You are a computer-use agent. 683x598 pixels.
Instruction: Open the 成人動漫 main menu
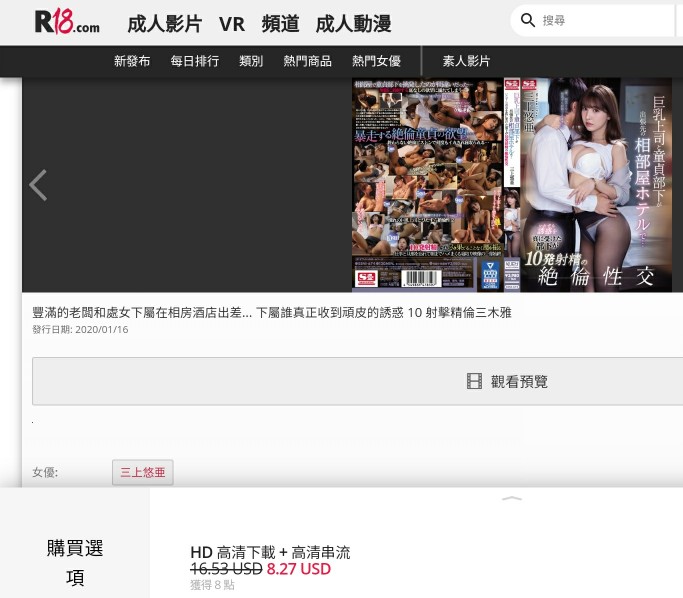pos(353,24)
